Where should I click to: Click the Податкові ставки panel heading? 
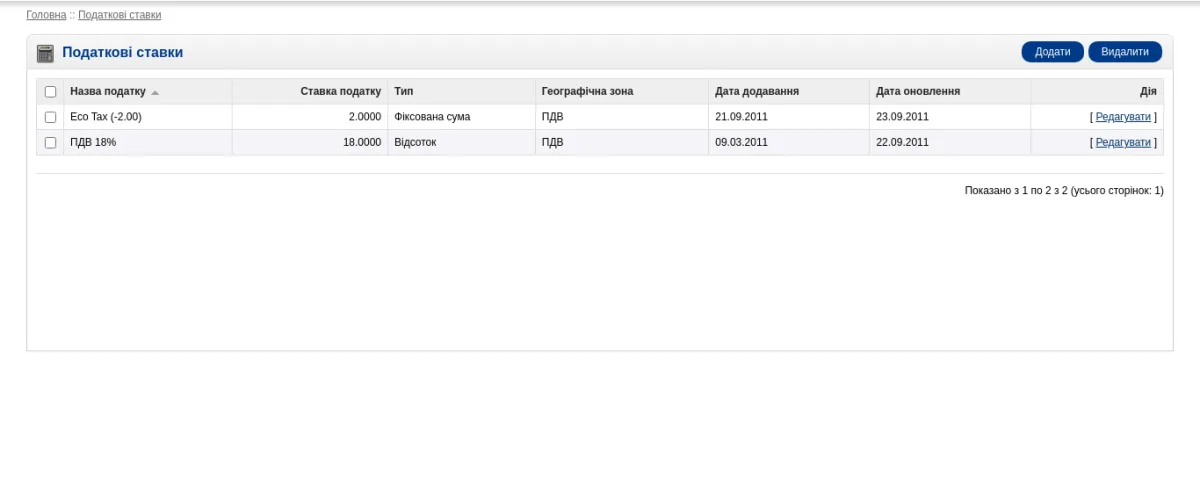pos(122,52)
